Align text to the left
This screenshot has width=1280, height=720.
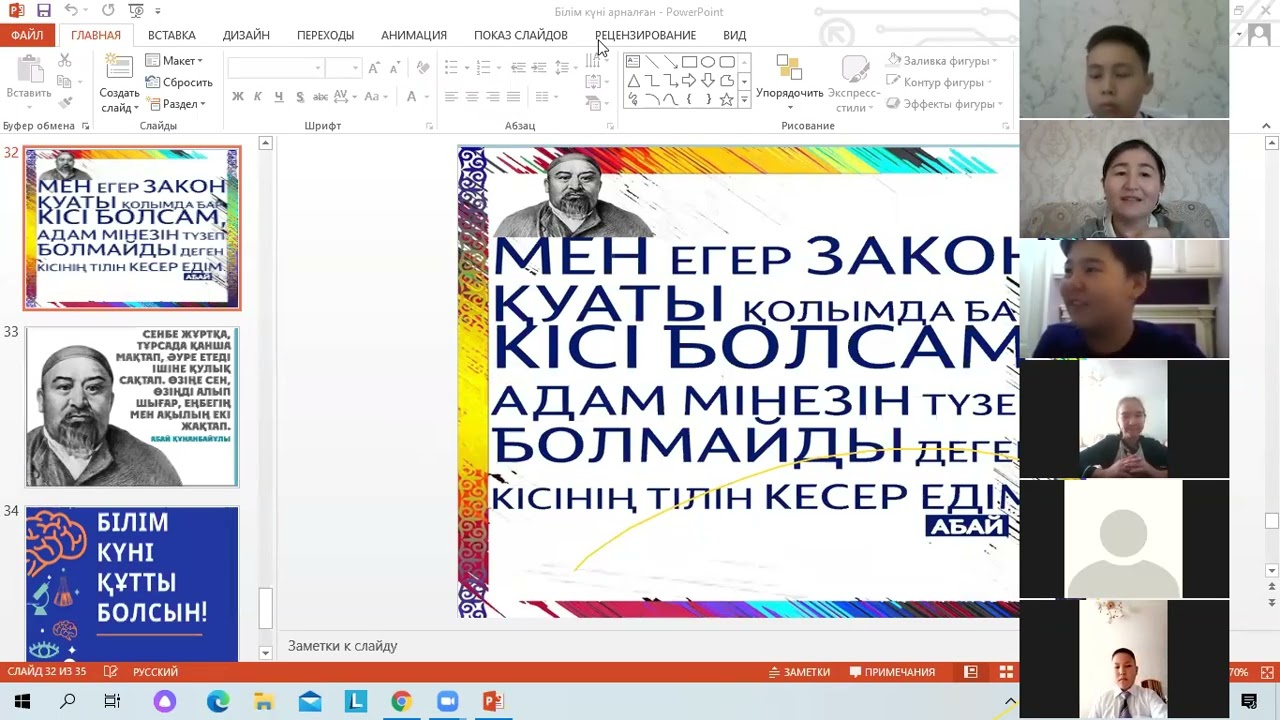click(451, 97)
